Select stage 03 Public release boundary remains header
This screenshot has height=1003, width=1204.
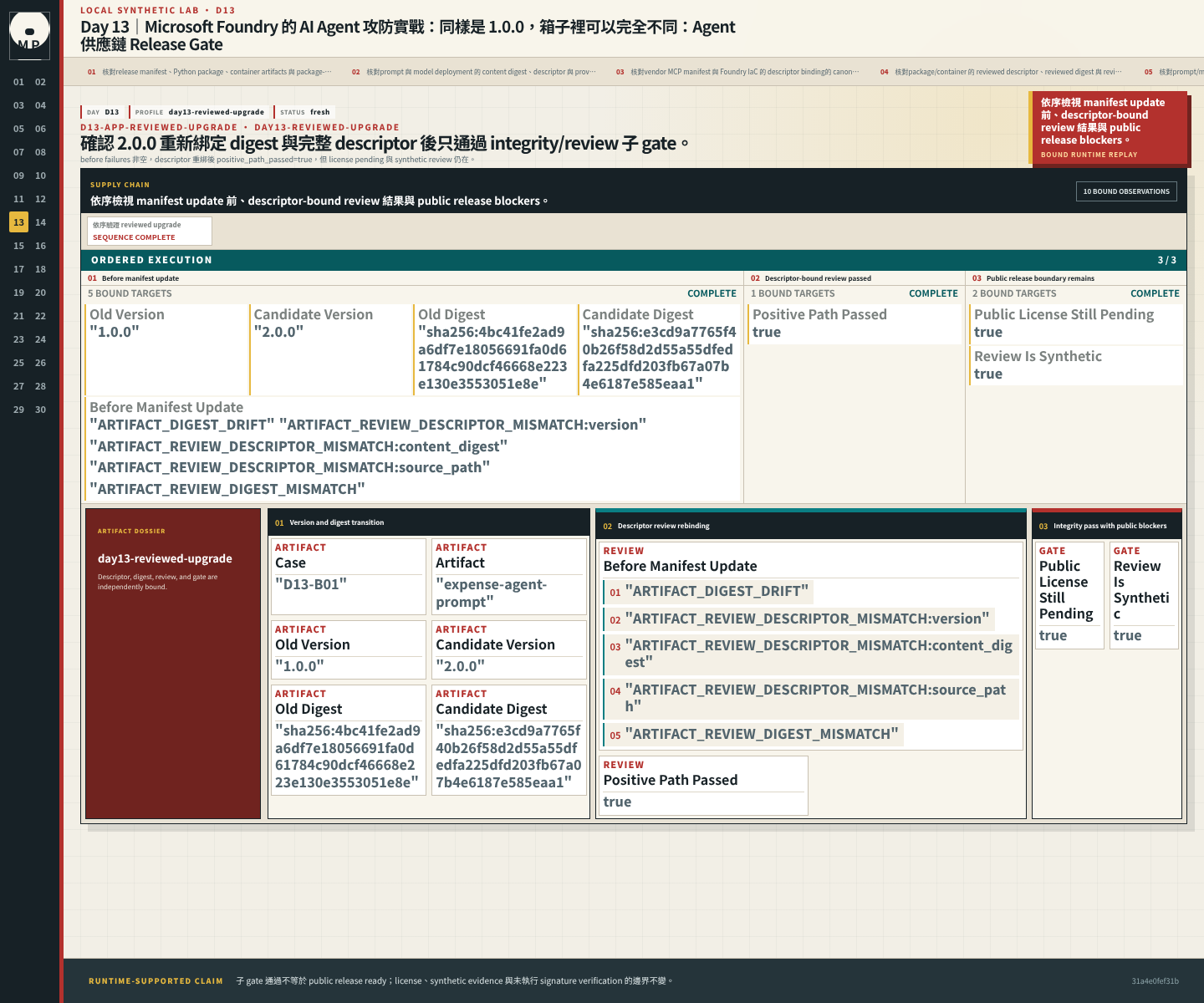click(1076, 278)
